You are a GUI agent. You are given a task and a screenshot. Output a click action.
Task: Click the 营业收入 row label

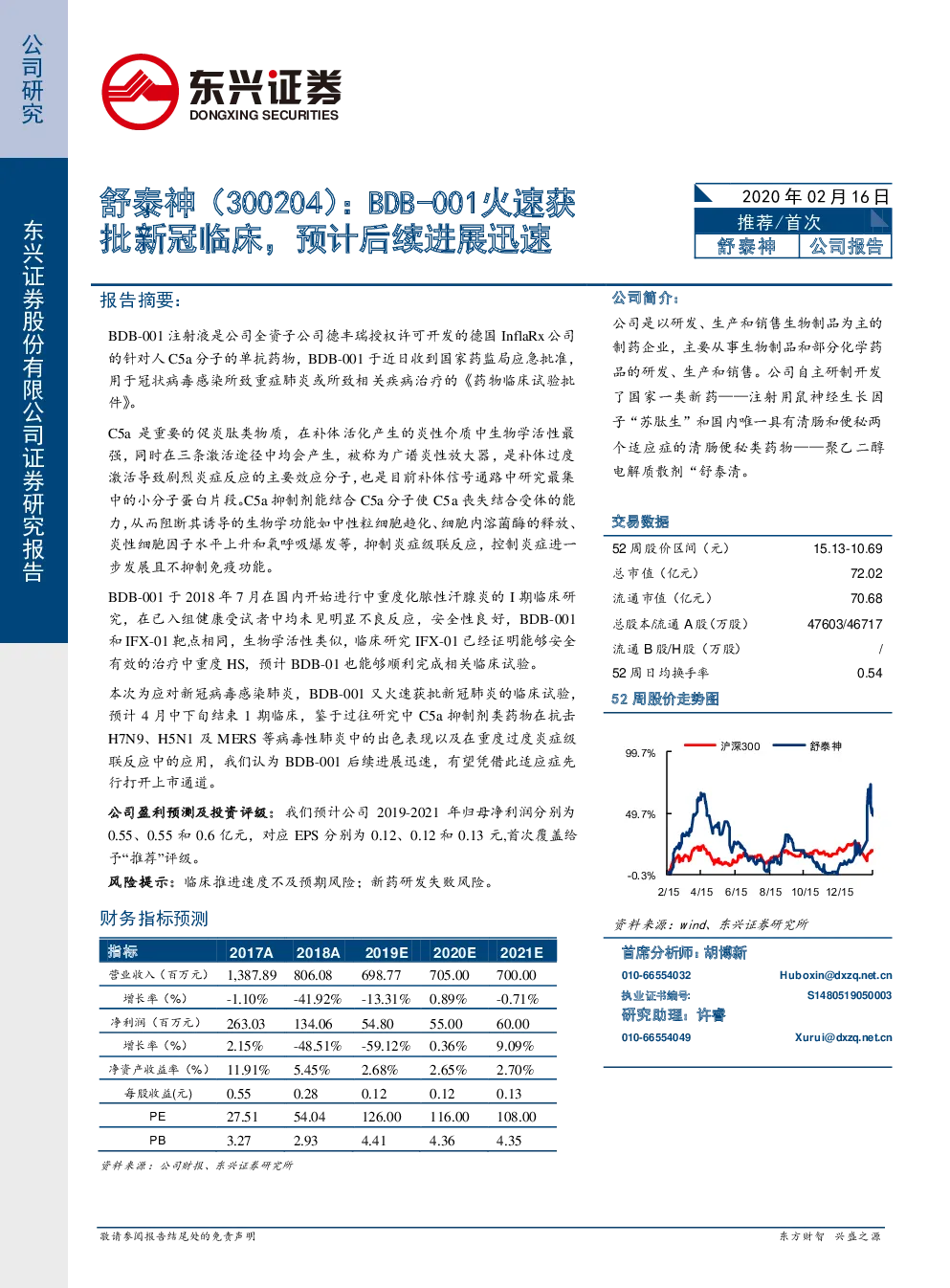(x=158, y=975)
